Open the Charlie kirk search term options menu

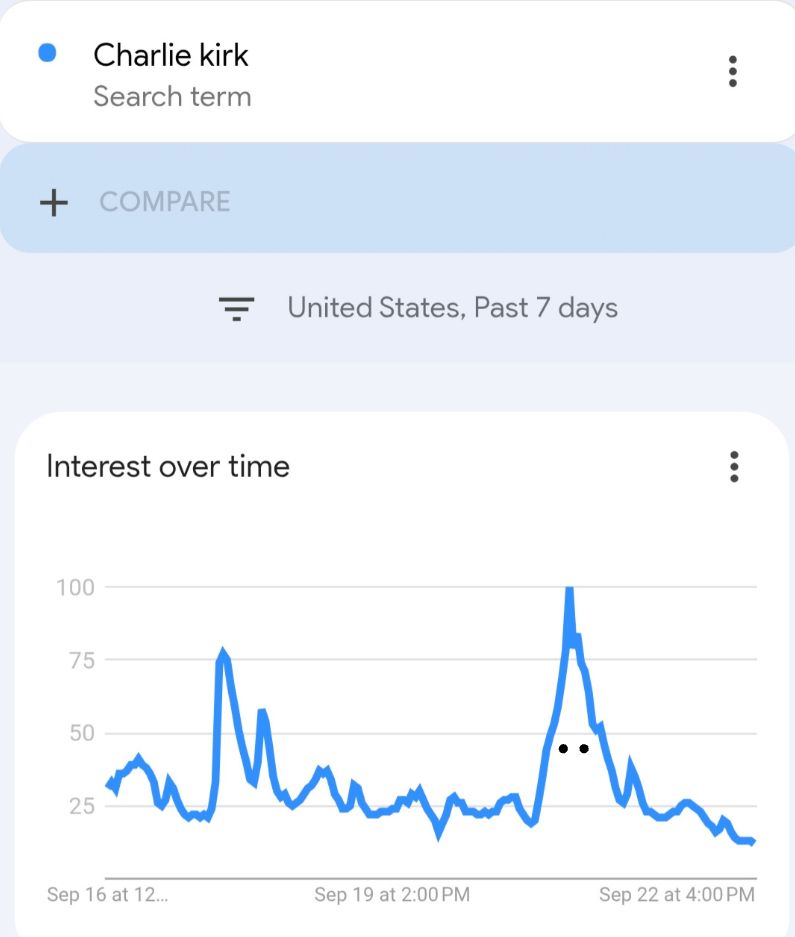pyautogui.click(x=733, y=72)
